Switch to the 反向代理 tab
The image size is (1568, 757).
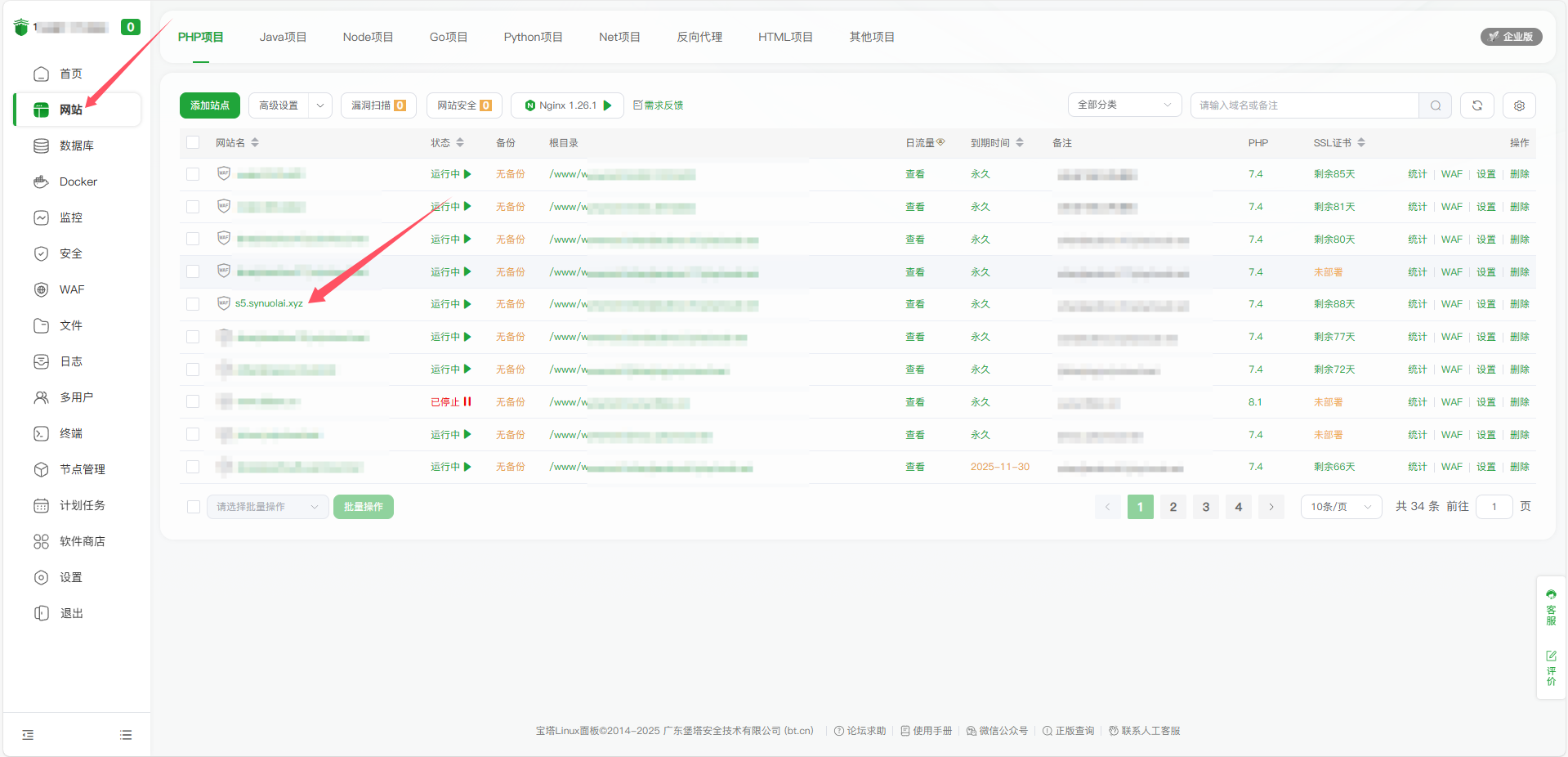[x=699, y=37]
